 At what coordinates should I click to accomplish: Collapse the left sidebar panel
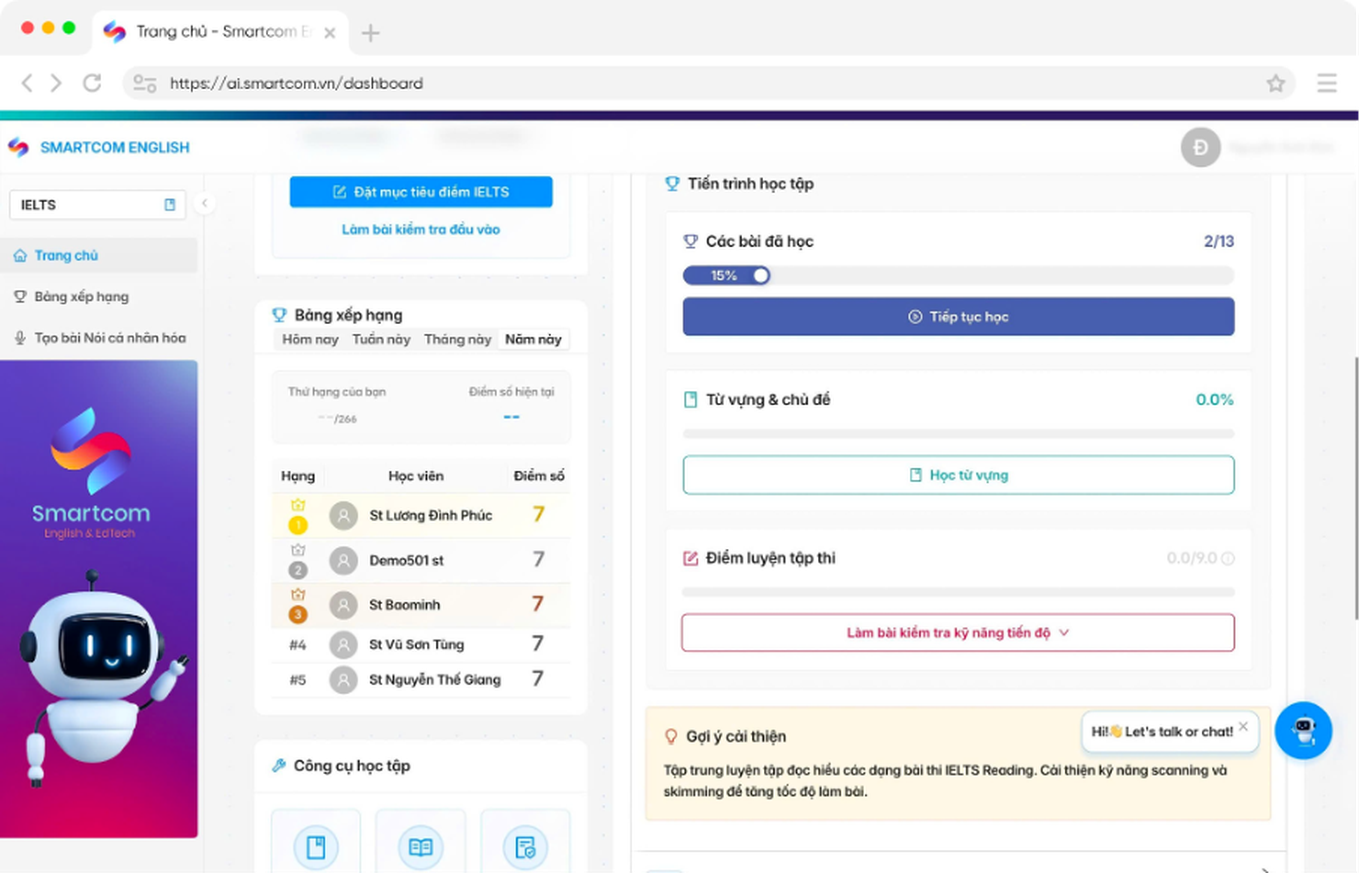click(204, 204)
